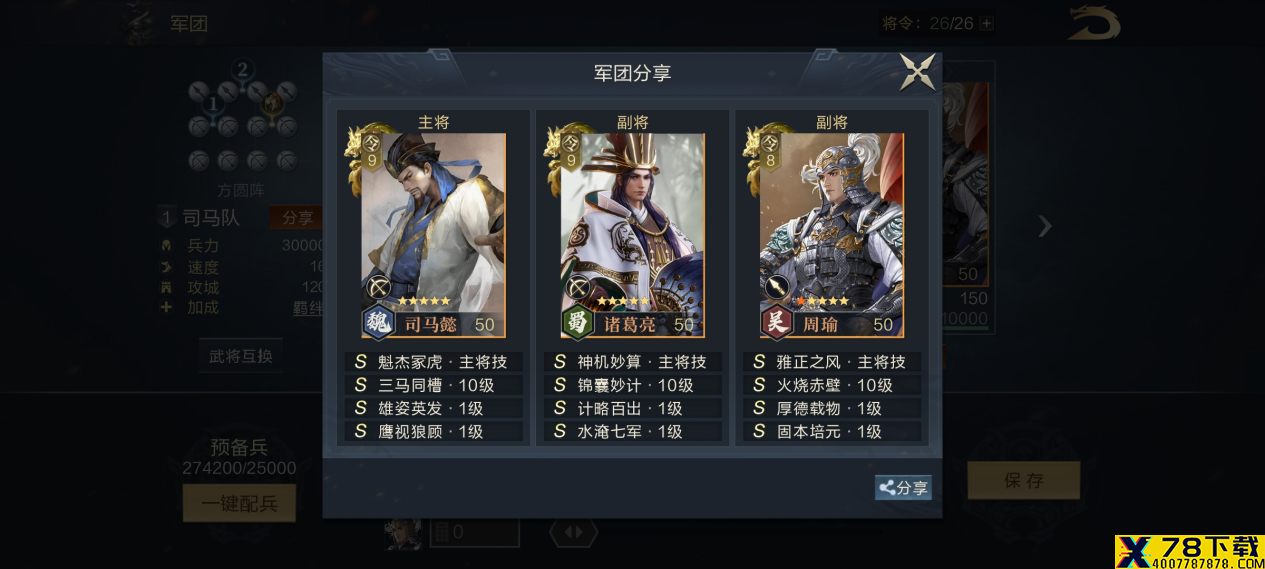Go to next army with the right chevron arrow
Image resolution: width=1265 pixels, height=569 pixels.
[1044, 226]
